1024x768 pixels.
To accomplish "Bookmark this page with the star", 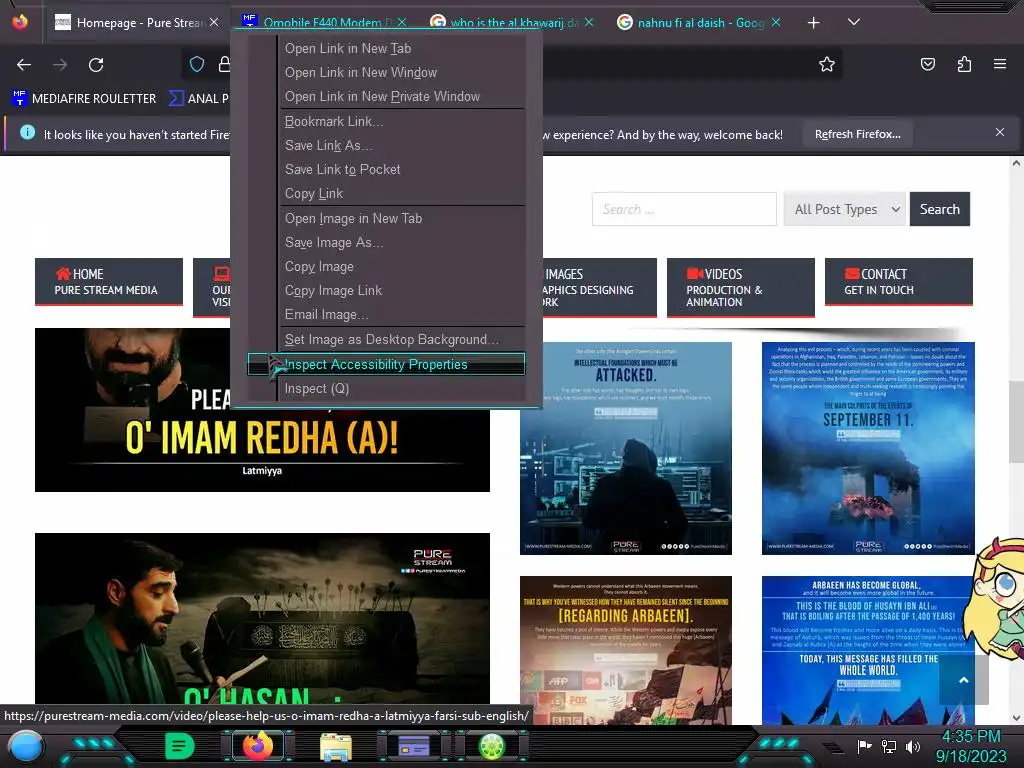I will (827, 64).
